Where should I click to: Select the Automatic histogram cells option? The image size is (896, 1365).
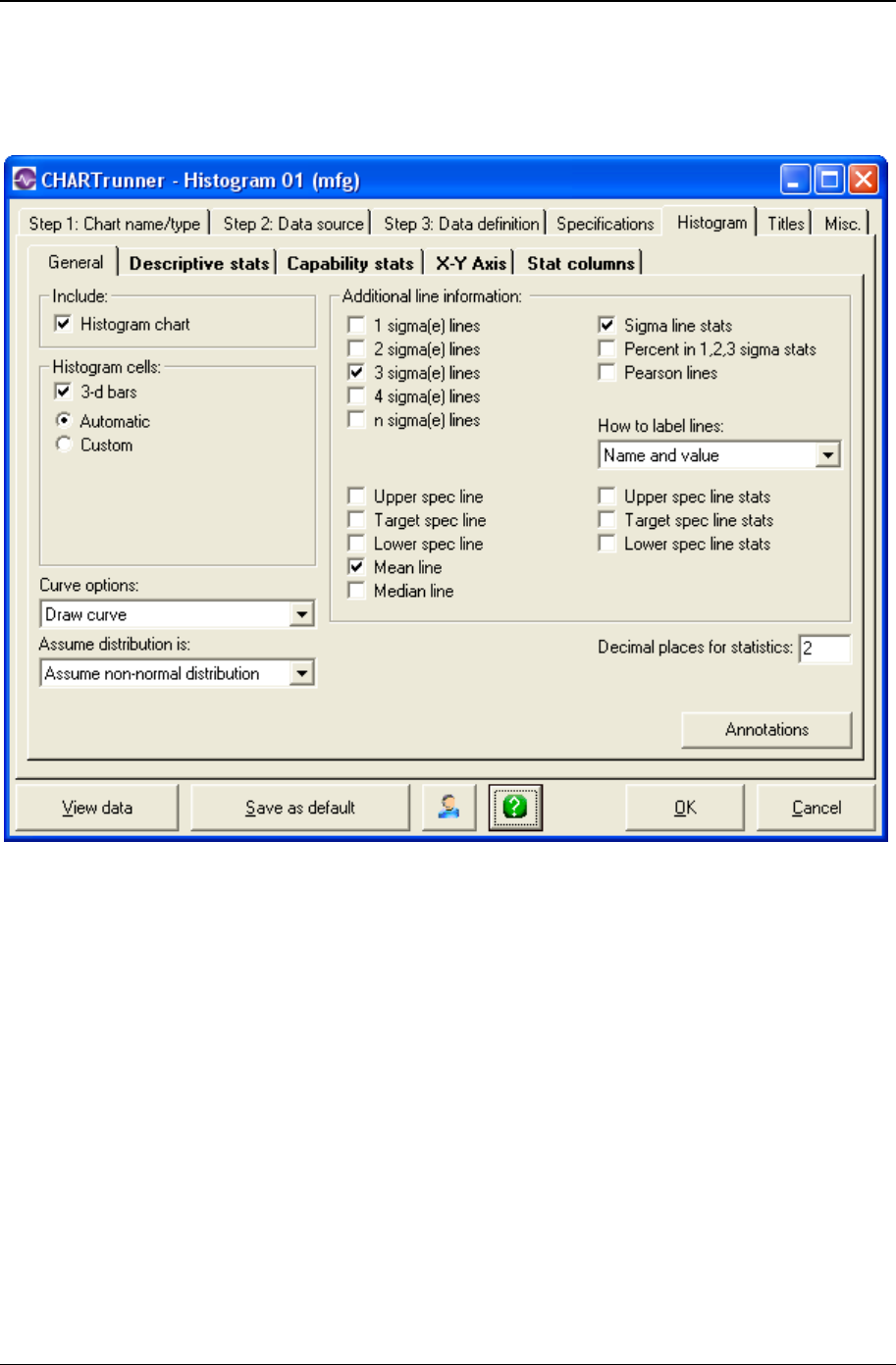(64, 421)
